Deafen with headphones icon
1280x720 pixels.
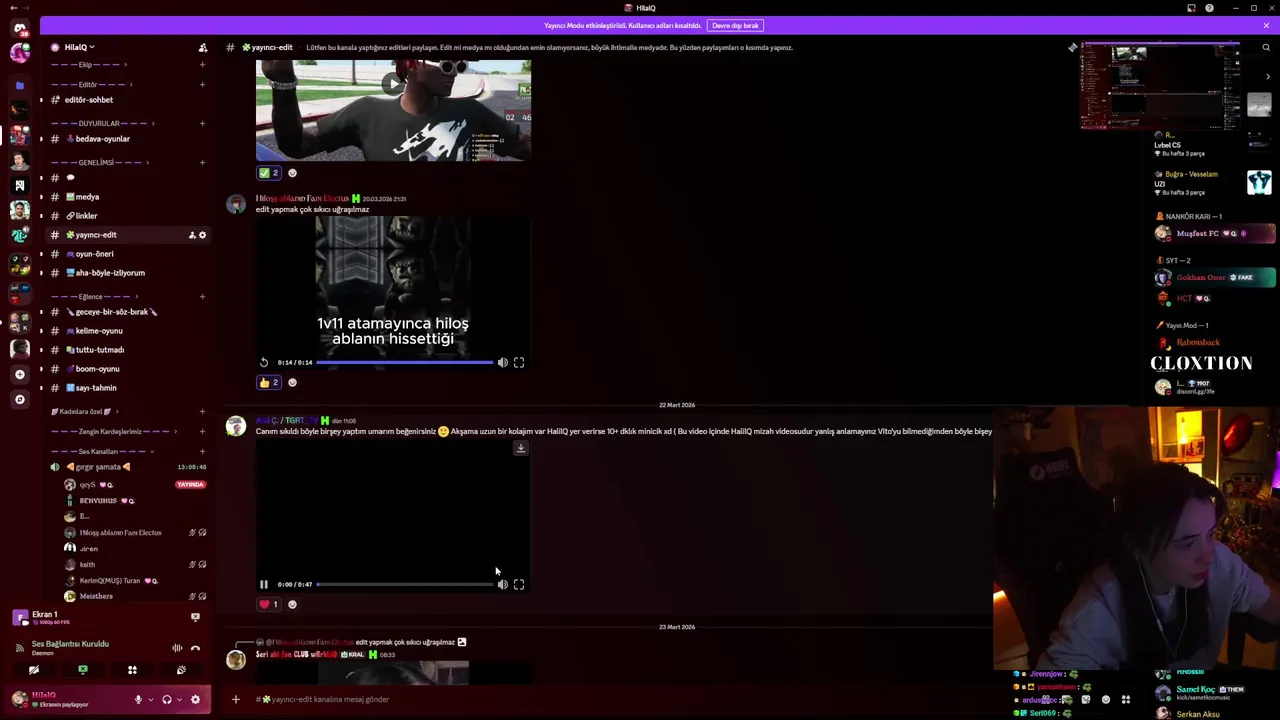[x=167, y=700]
